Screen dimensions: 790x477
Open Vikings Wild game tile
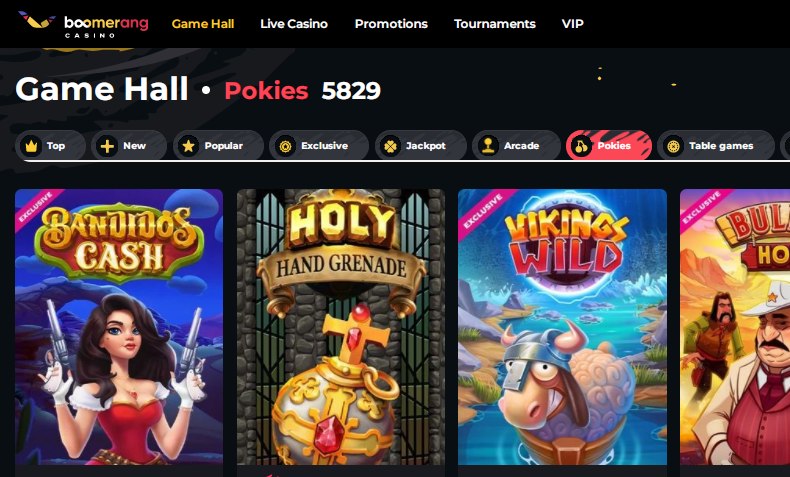click(562, 326)
